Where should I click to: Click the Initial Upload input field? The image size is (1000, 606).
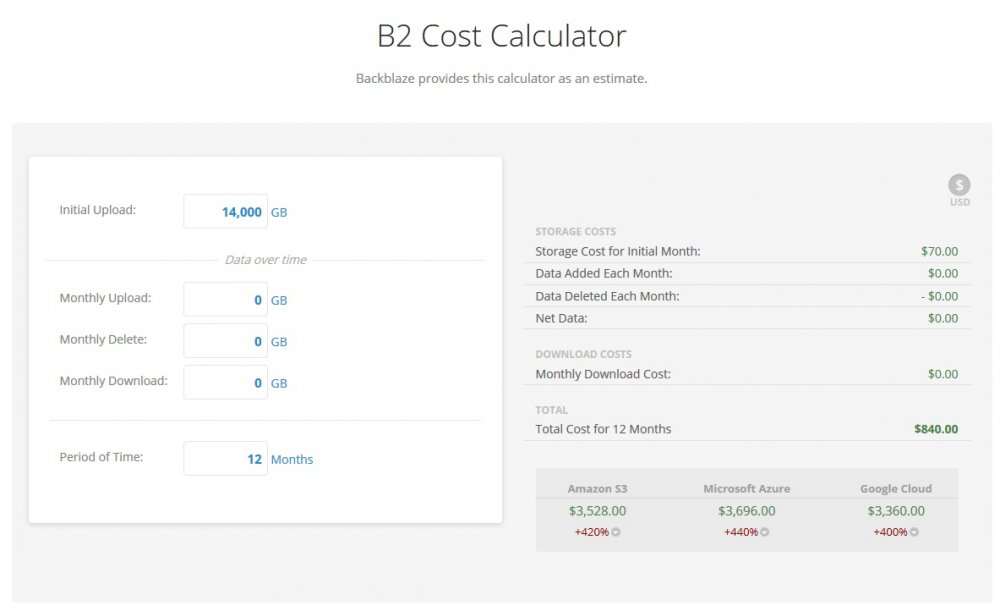(x=225, y=212)
